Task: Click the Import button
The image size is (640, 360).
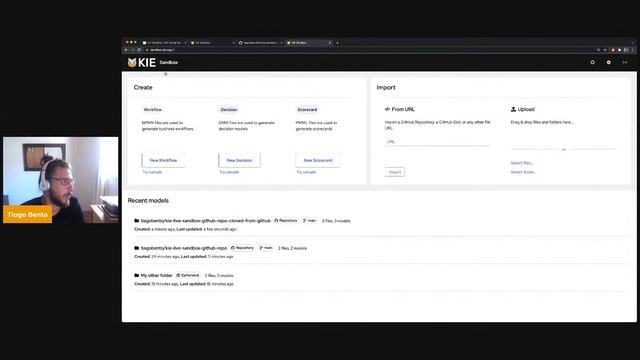Action: click(395, 172)
